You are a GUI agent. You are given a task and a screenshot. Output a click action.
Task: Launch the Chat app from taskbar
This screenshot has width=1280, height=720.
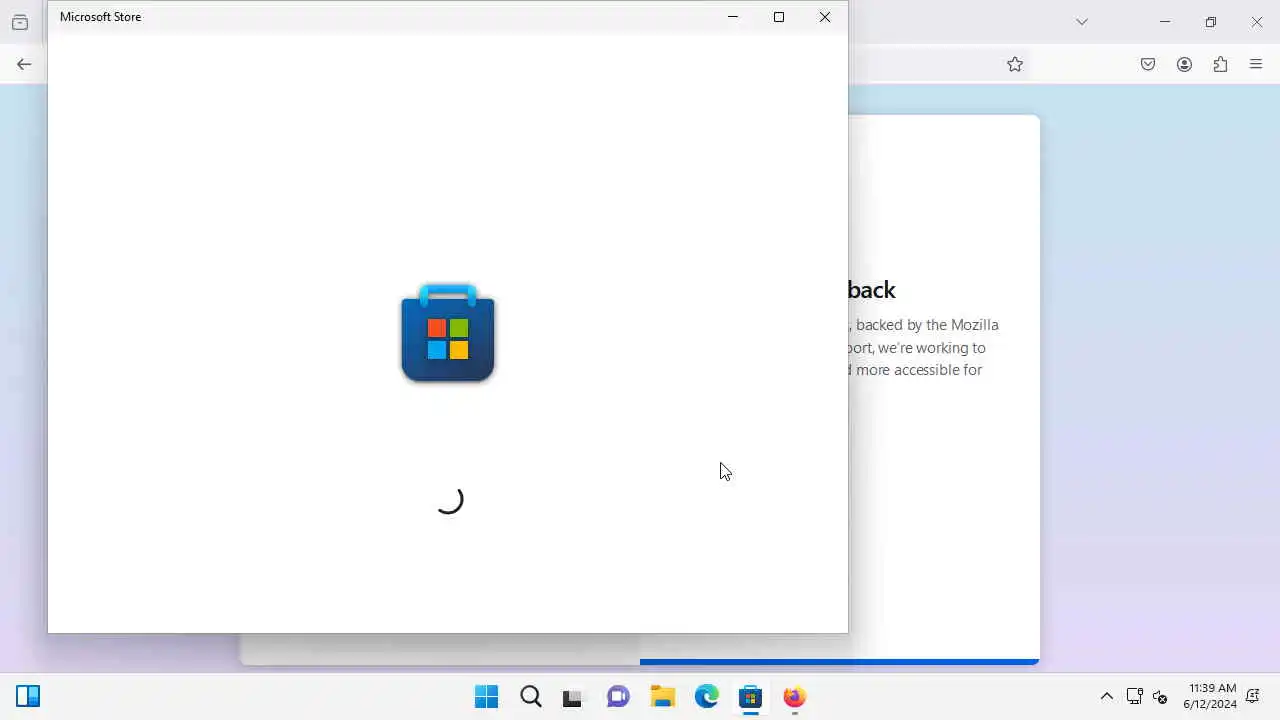tap(618, 696)
